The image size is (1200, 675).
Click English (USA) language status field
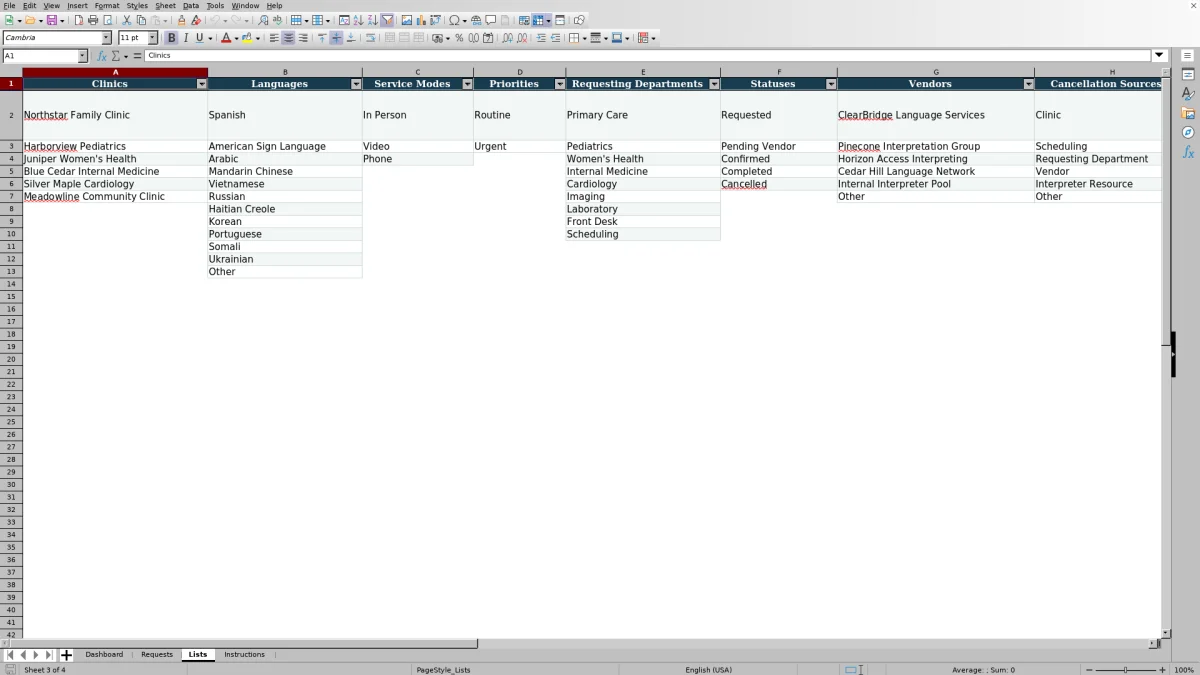(708, 670)
